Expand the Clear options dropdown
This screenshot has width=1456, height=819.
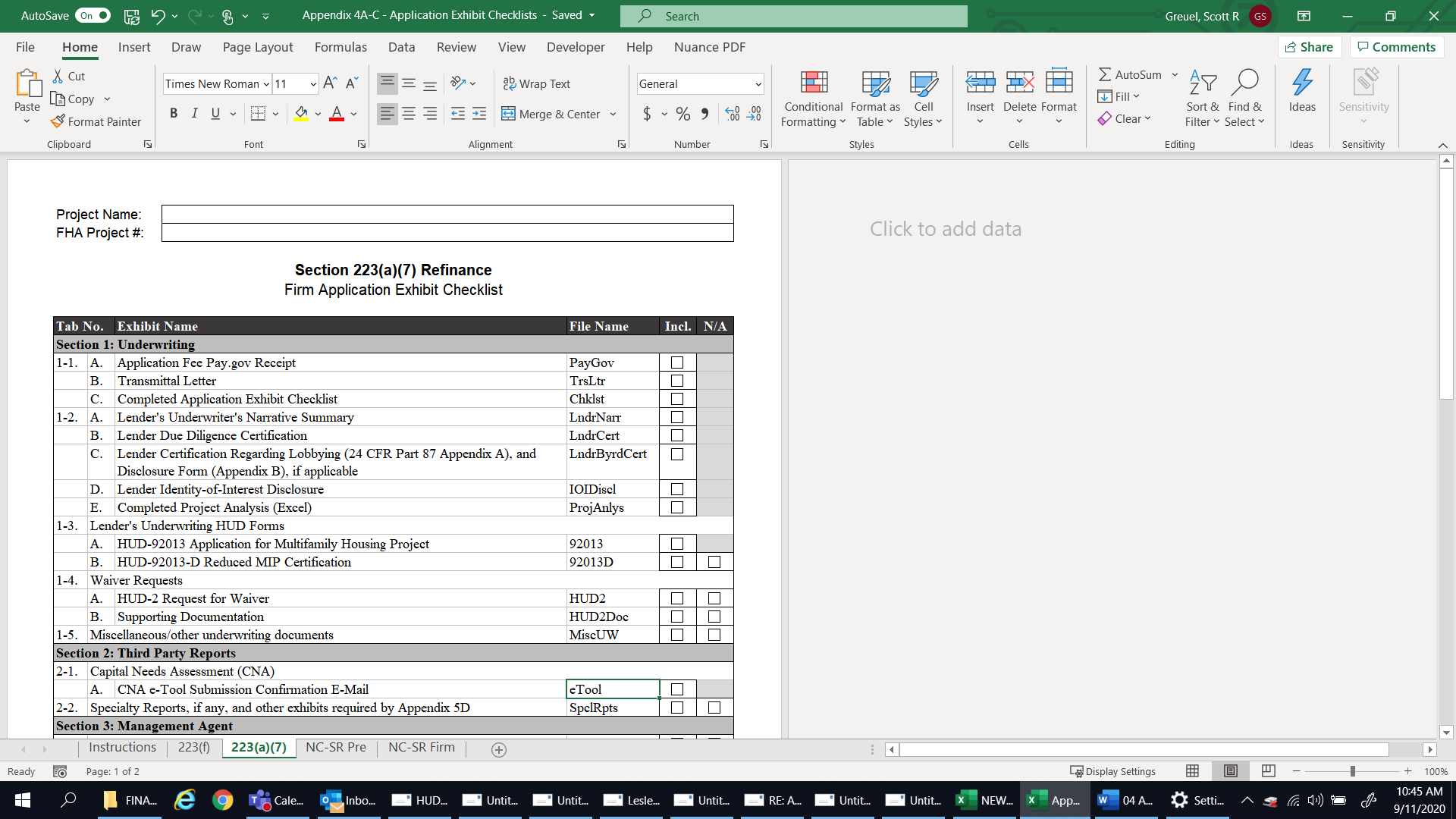tap(1147, 118)
